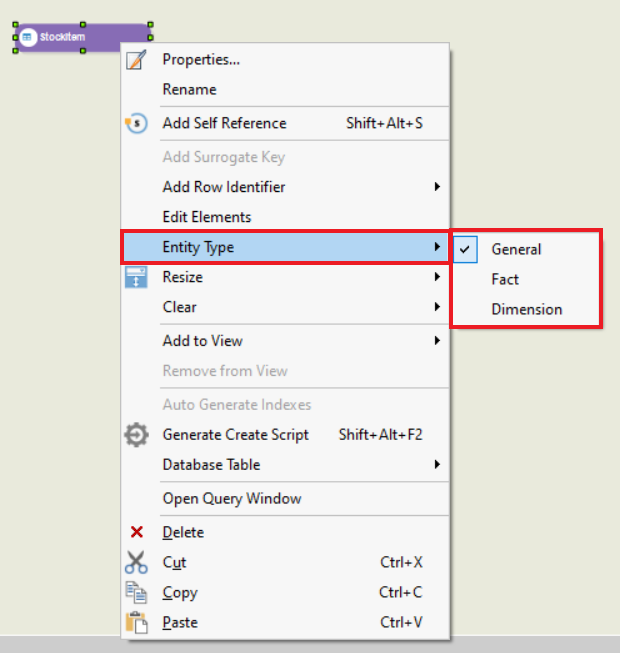Image resolution: width=620 pixels, height=653 pixels.
Task: Click the Cut scissors icon
Action: click(136, 562)
